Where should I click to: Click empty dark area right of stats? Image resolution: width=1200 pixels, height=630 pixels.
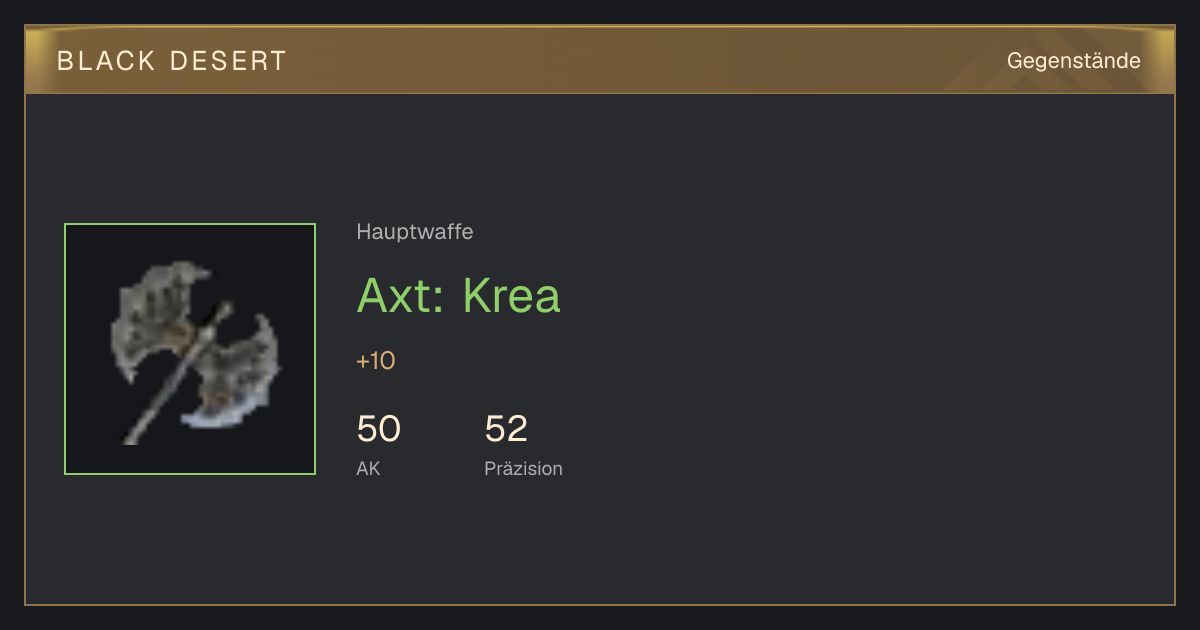coord(850,440)
